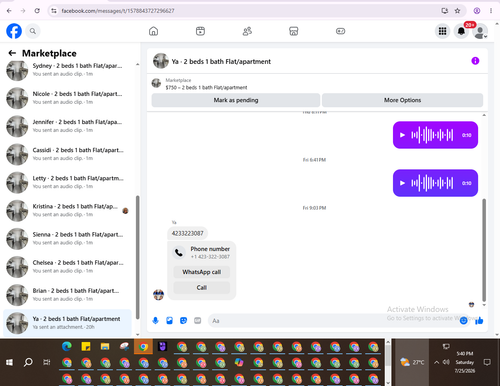Image resolution: width=500 pixels, height=386 pixels.
Task: Open Windows taskbar search
Action: coord(28,362)
